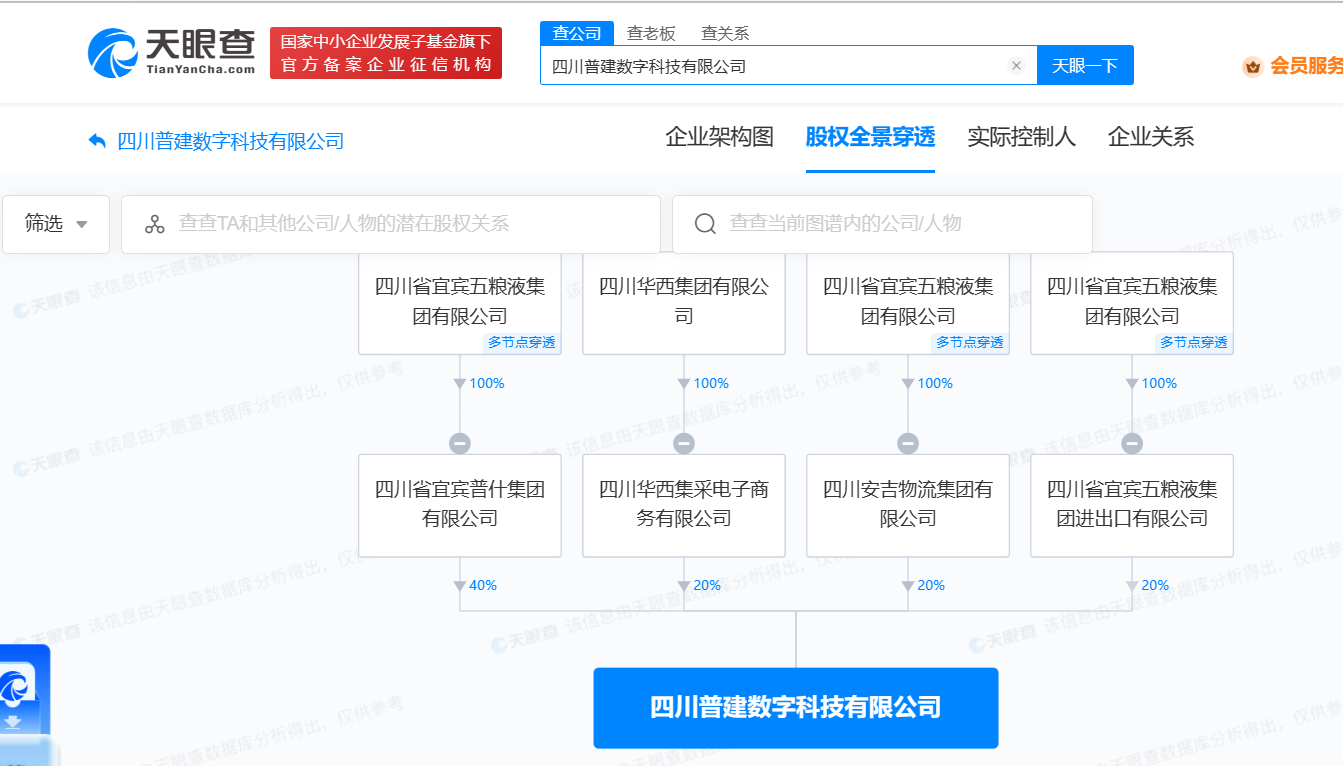Select the 股权全景穿透 tab
Image resolution: width=1343 pixels, height=766 pixels.
tap(870, 137)
